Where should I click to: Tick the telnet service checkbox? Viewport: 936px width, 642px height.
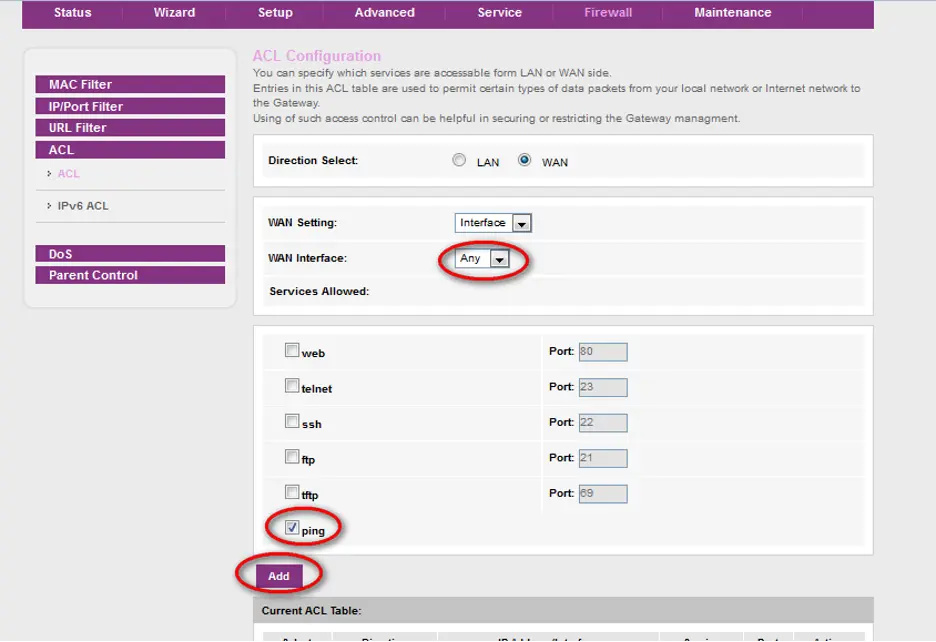[292, 386]
